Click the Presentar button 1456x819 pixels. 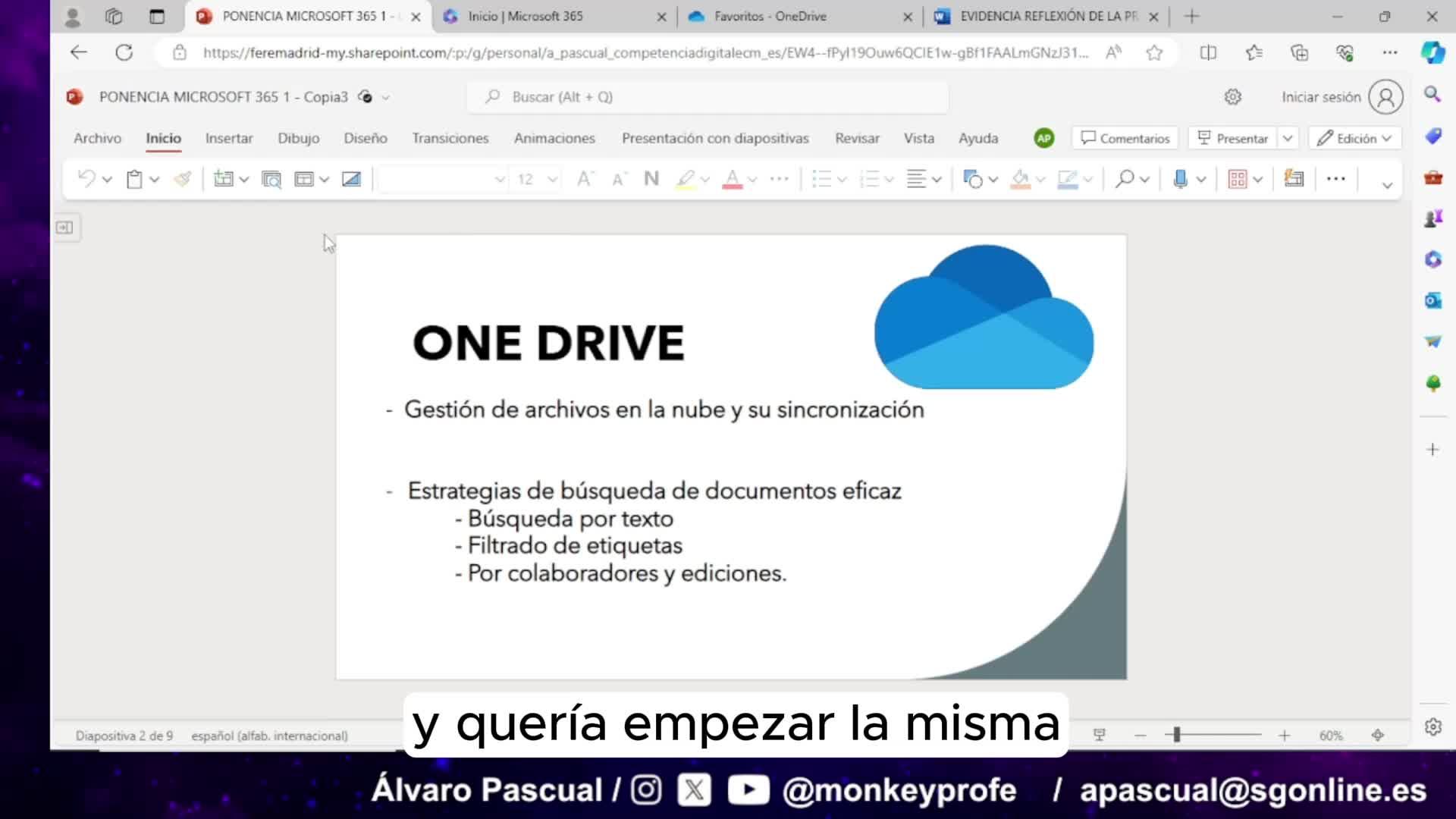point(1233,138)
